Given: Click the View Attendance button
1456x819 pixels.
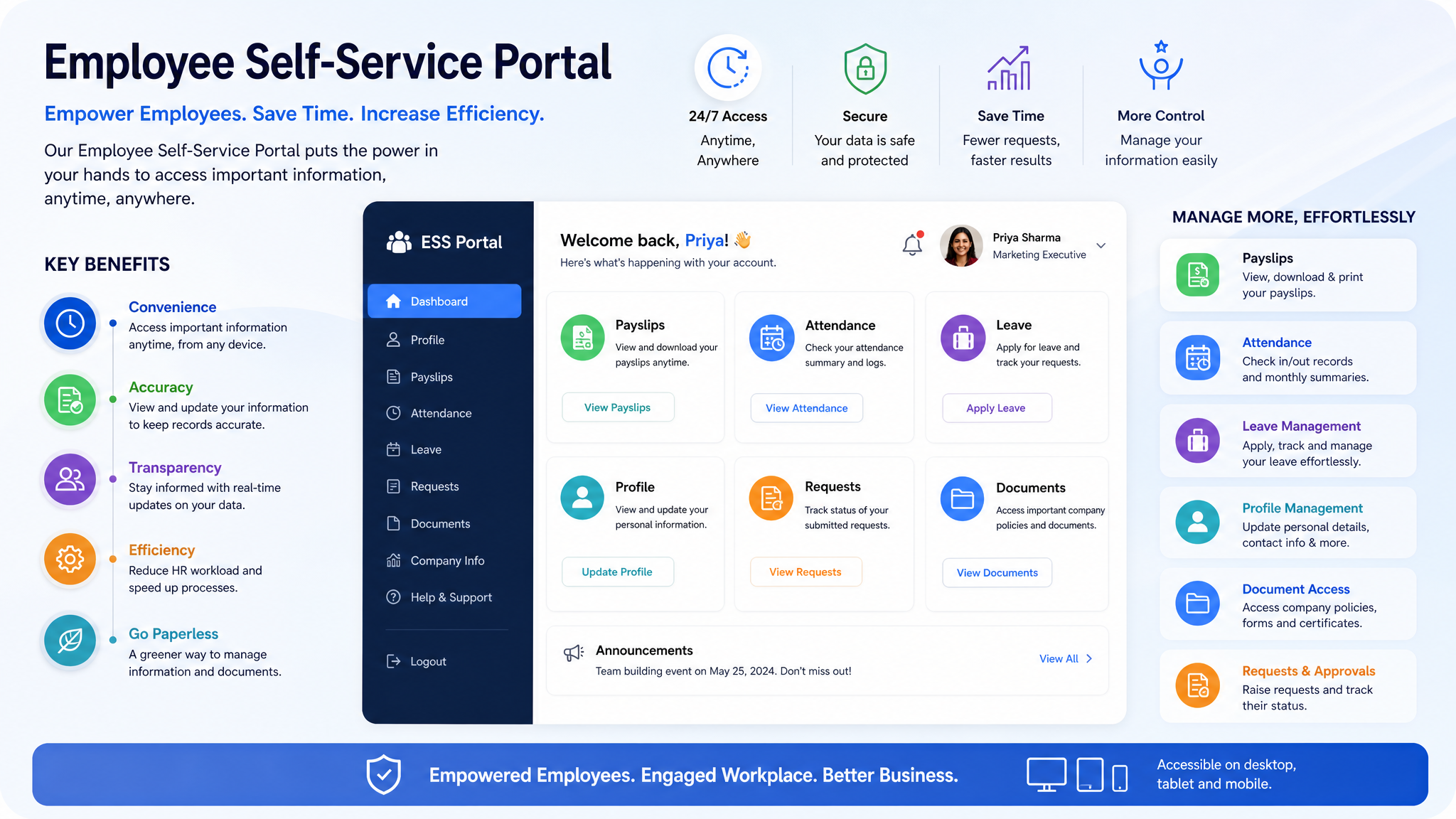Looking at the screenshot, I should [x=807, y=408].
